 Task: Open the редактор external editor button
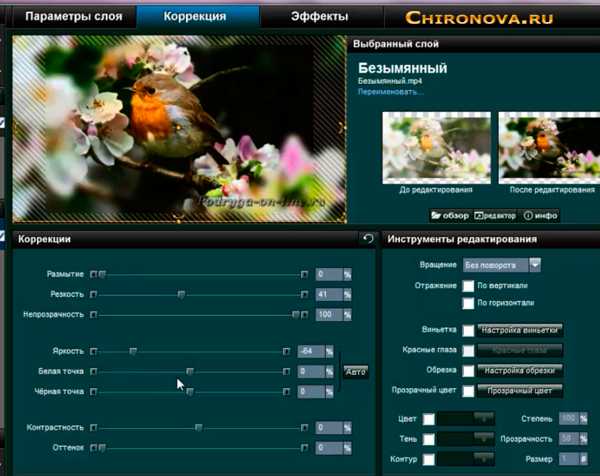(x=495, y=216)
